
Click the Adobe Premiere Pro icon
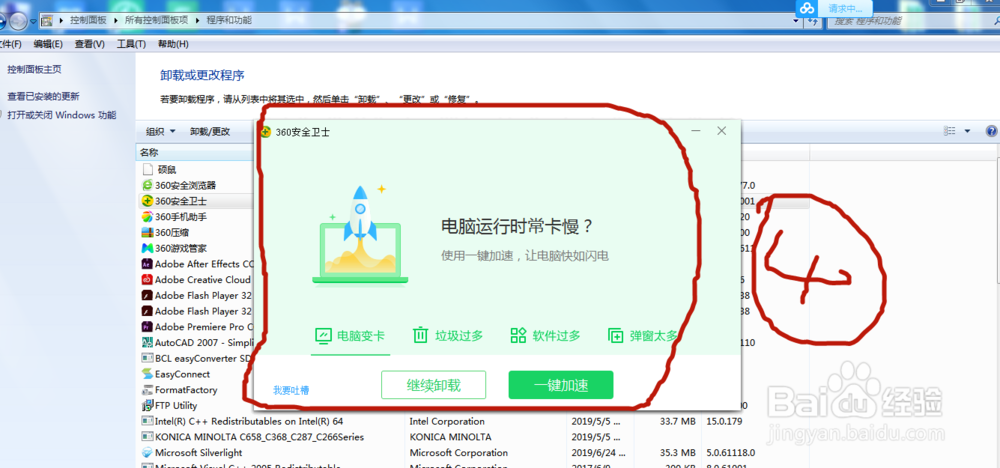pyautogui.click(x=147, y=327)
